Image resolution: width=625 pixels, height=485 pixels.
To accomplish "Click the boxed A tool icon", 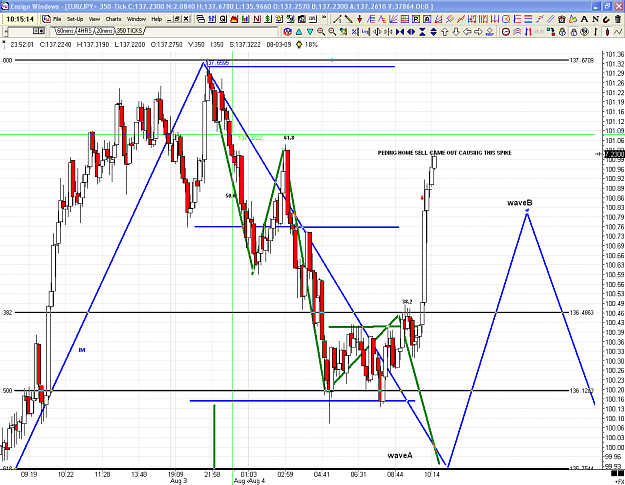I will 427,19.
